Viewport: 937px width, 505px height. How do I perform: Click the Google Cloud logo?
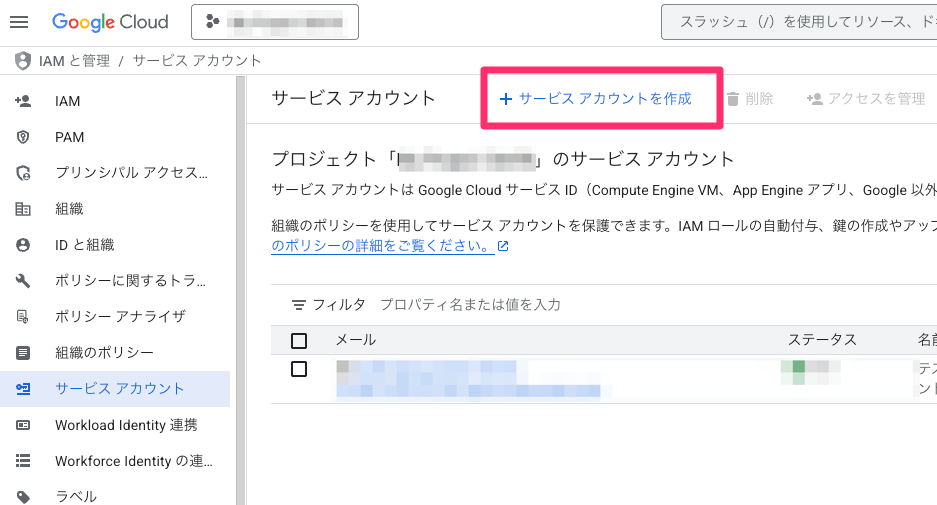point(110,22)
